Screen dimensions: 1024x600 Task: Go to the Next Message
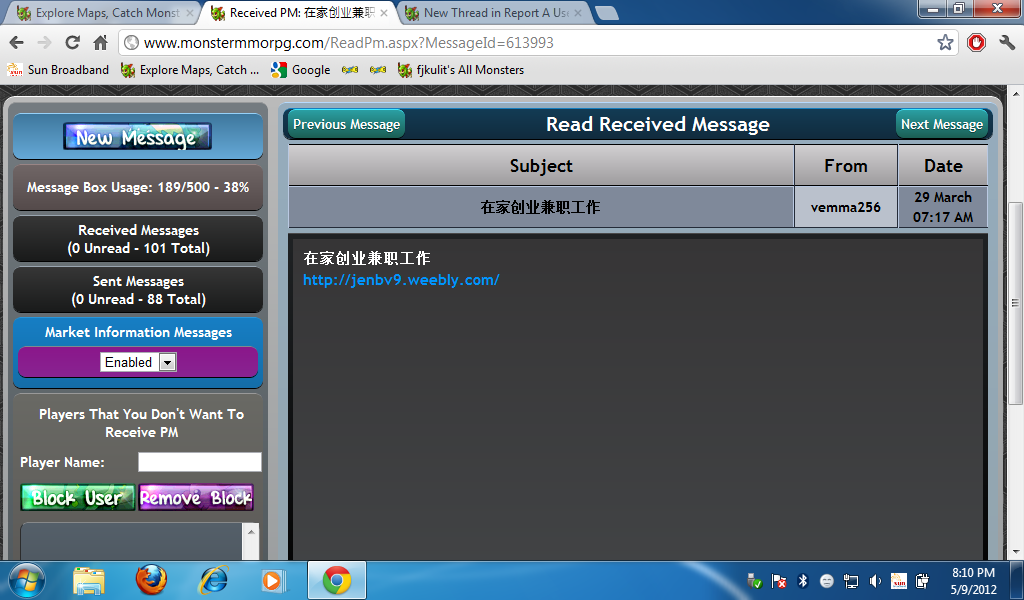pos(941,124)
